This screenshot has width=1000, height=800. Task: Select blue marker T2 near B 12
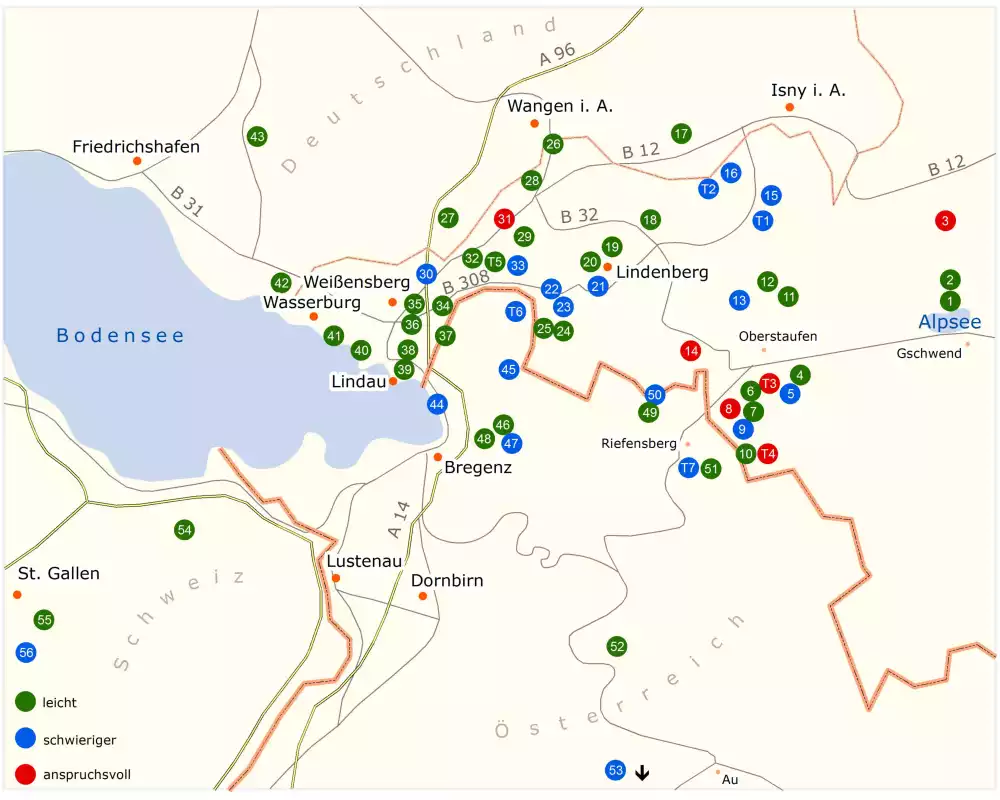click(709, 188)
